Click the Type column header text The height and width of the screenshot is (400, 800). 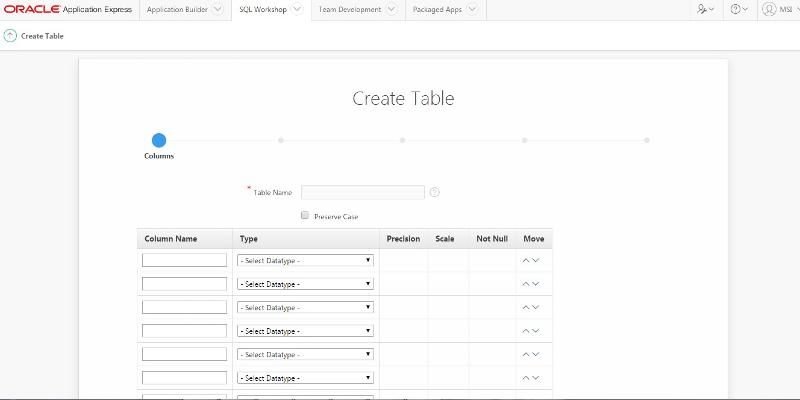pyautogui.click(x=248, y=239)
